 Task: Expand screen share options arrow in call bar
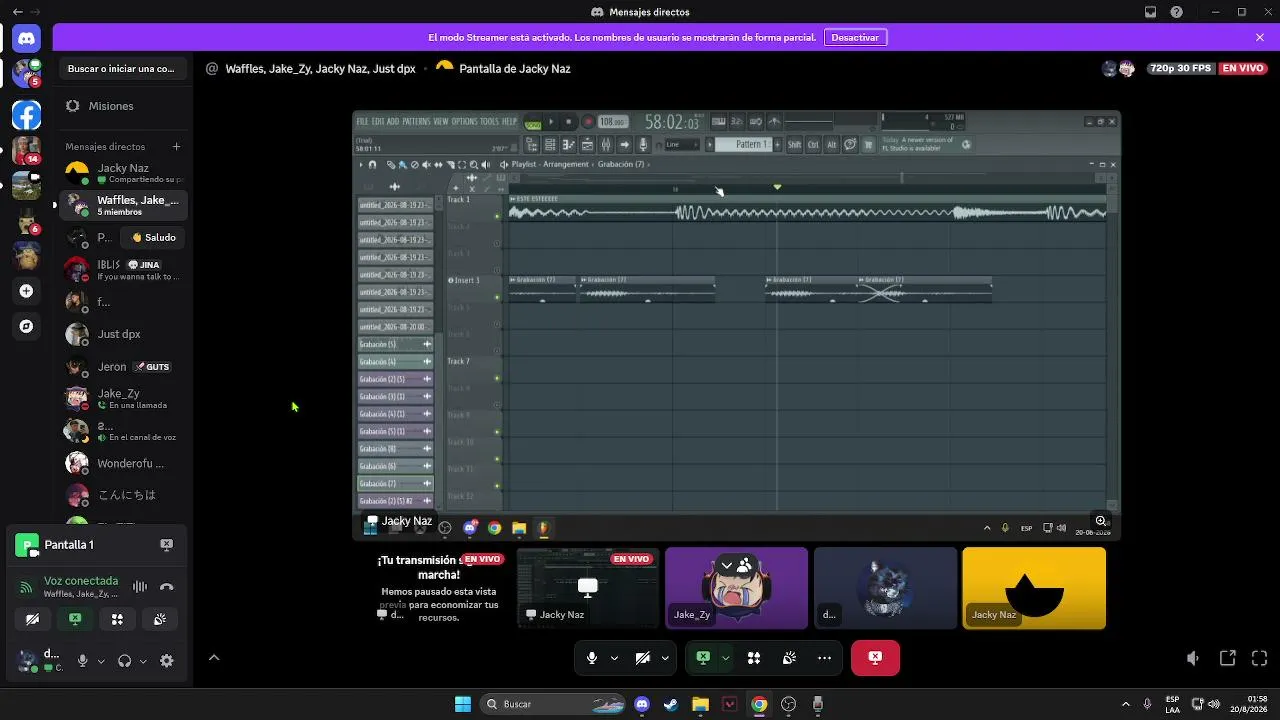pyautogui.click(x=725, y=658)
